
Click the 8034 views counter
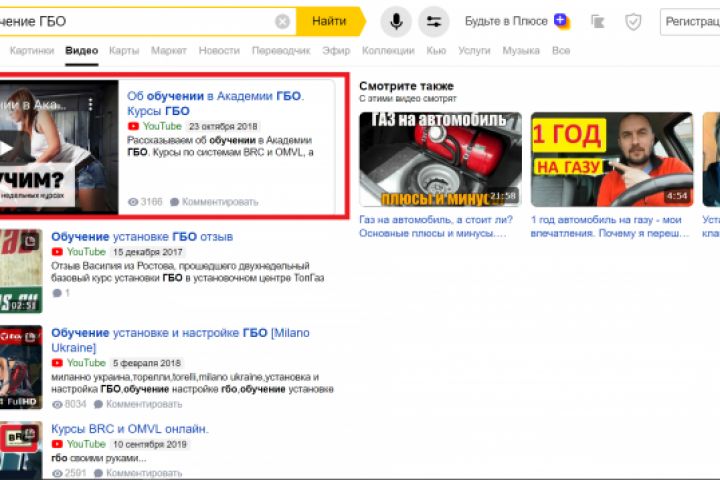pyautogui.click(x=69, y=404)
